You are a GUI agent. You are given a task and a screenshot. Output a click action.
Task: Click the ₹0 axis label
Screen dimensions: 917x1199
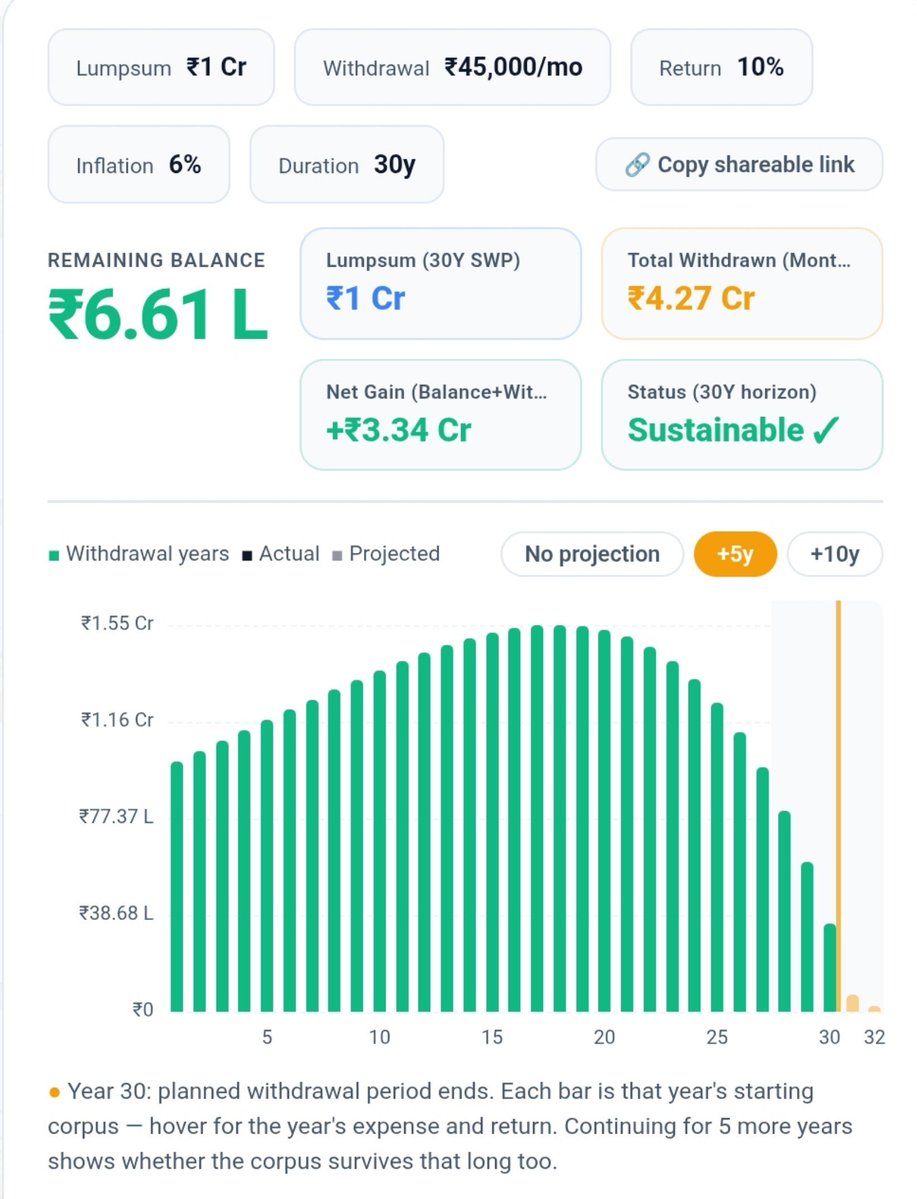pos(143,1010)
